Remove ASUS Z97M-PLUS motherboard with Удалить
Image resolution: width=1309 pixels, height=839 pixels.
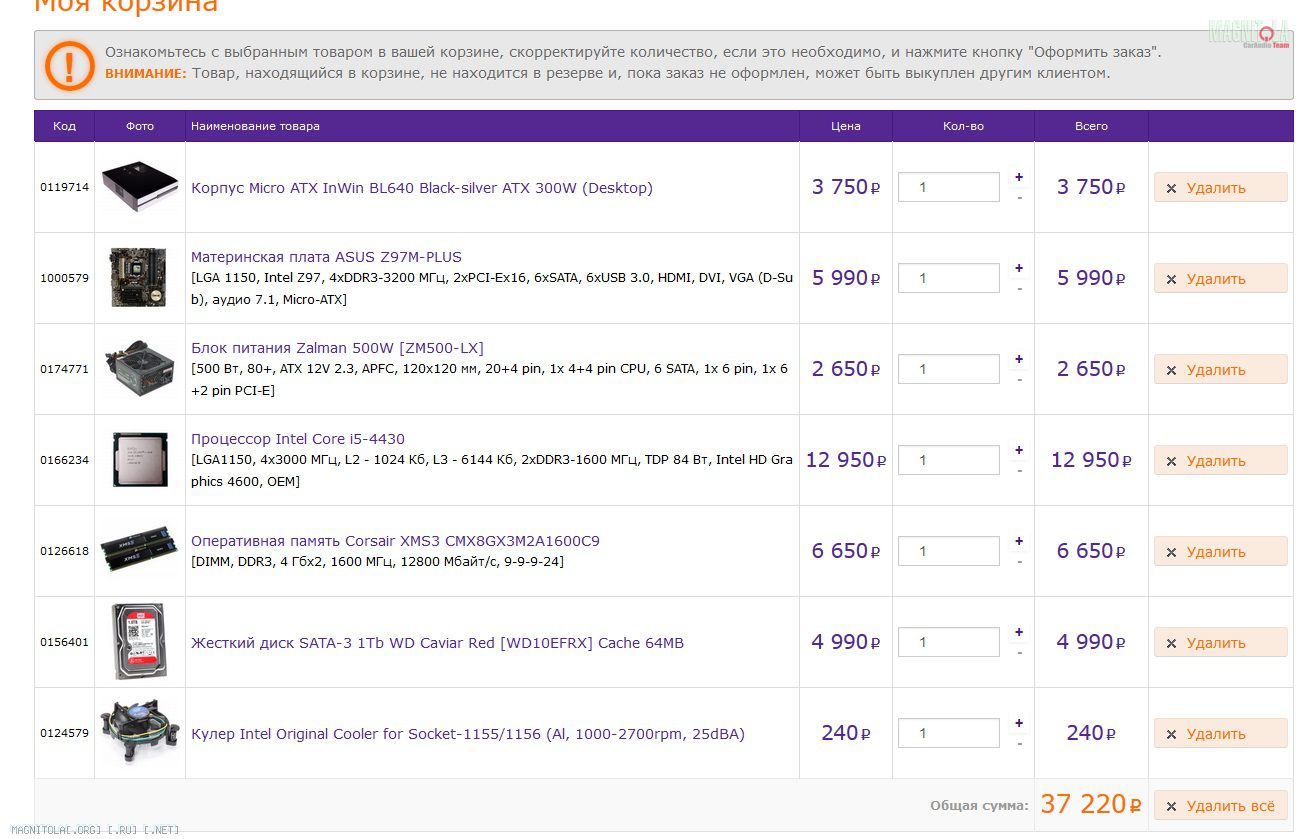point(1220,278)
